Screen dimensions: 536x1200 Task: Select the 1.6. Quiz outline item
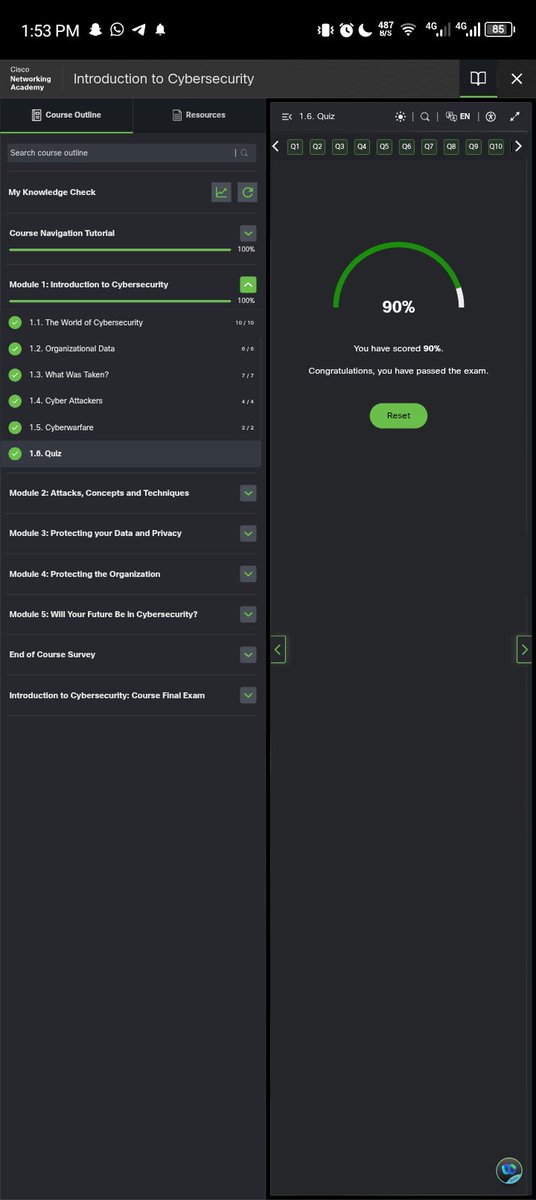[x=131, y=454]
